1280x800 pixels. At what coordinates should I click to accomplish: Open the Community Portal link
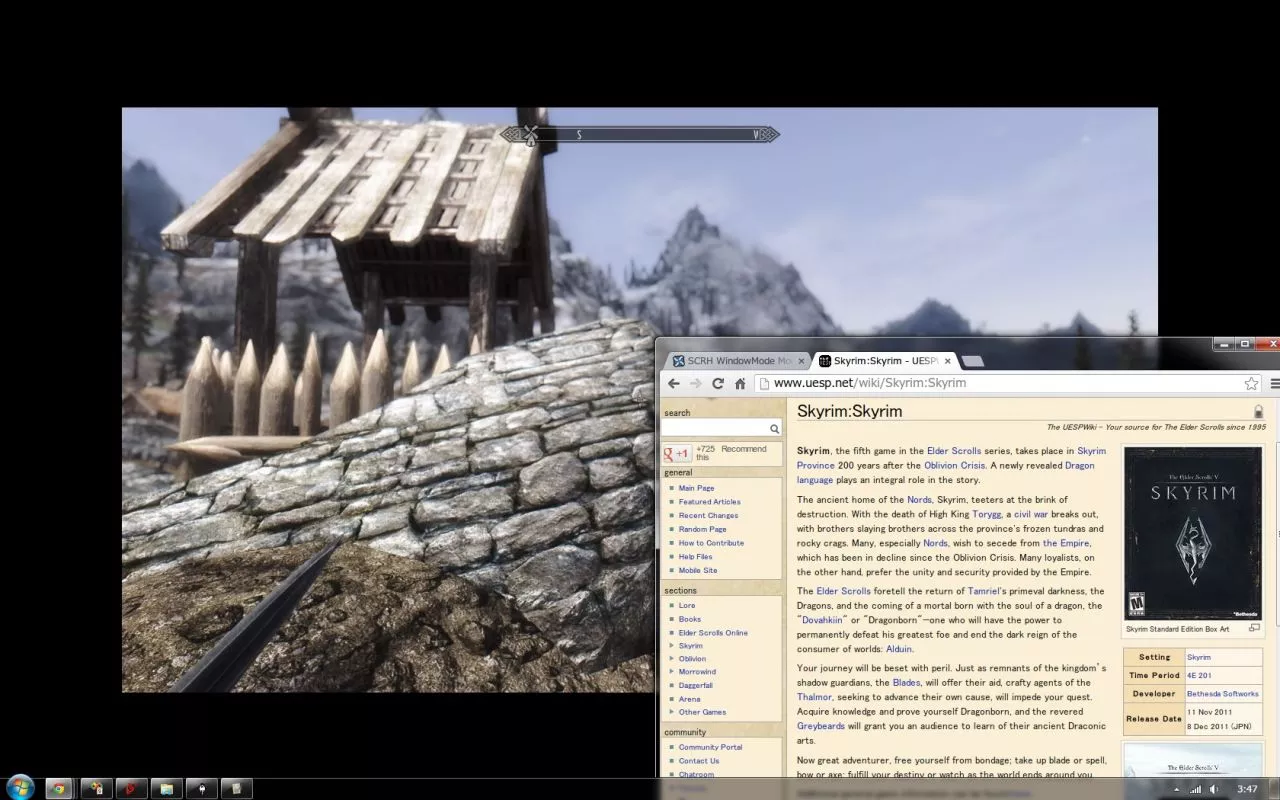pos(710,747)
